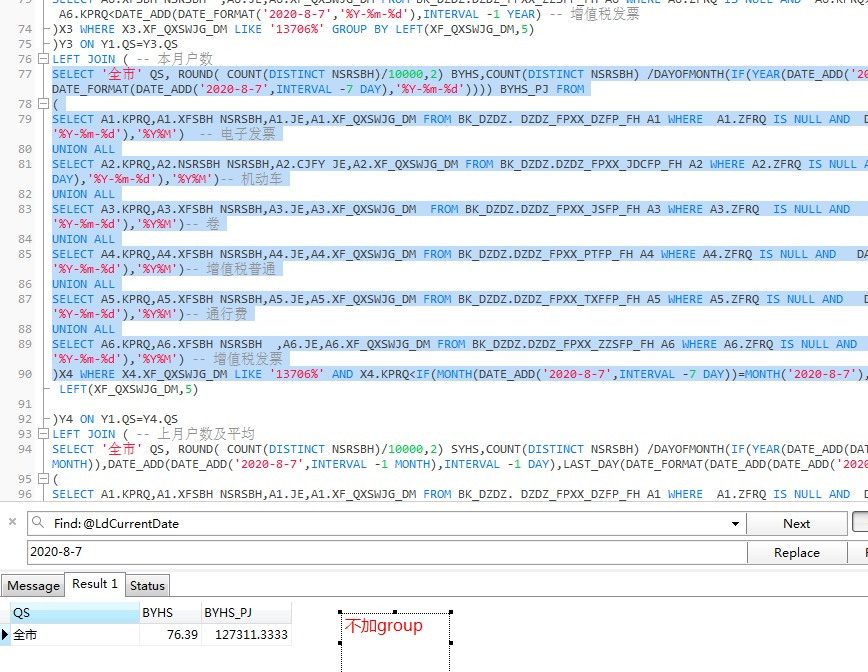Screen dimensions: 868x672
Task: Open the Status tab
Action: (147, 585)
